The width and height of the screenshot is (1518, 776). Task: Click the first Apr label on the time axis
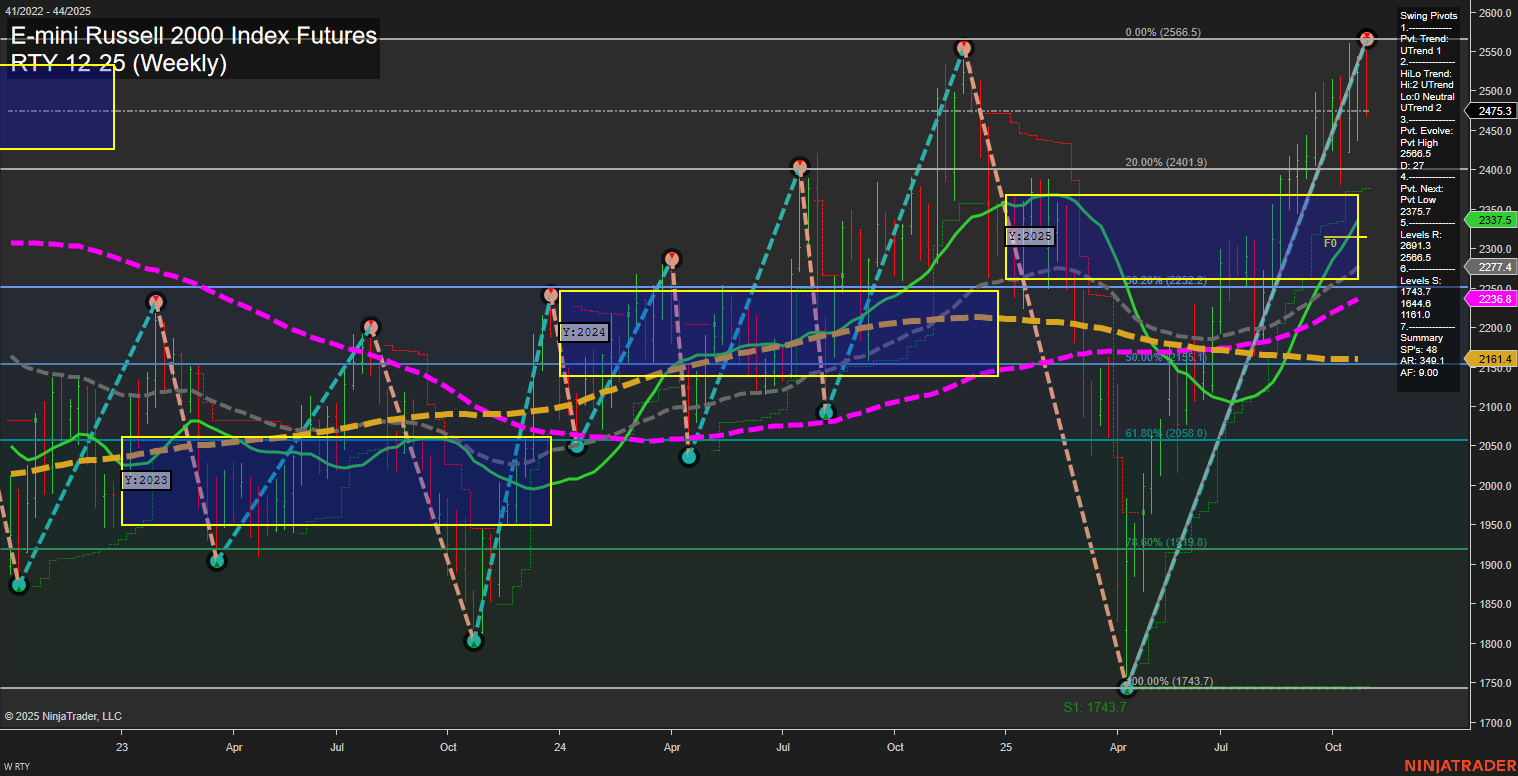tap(234, 747)
